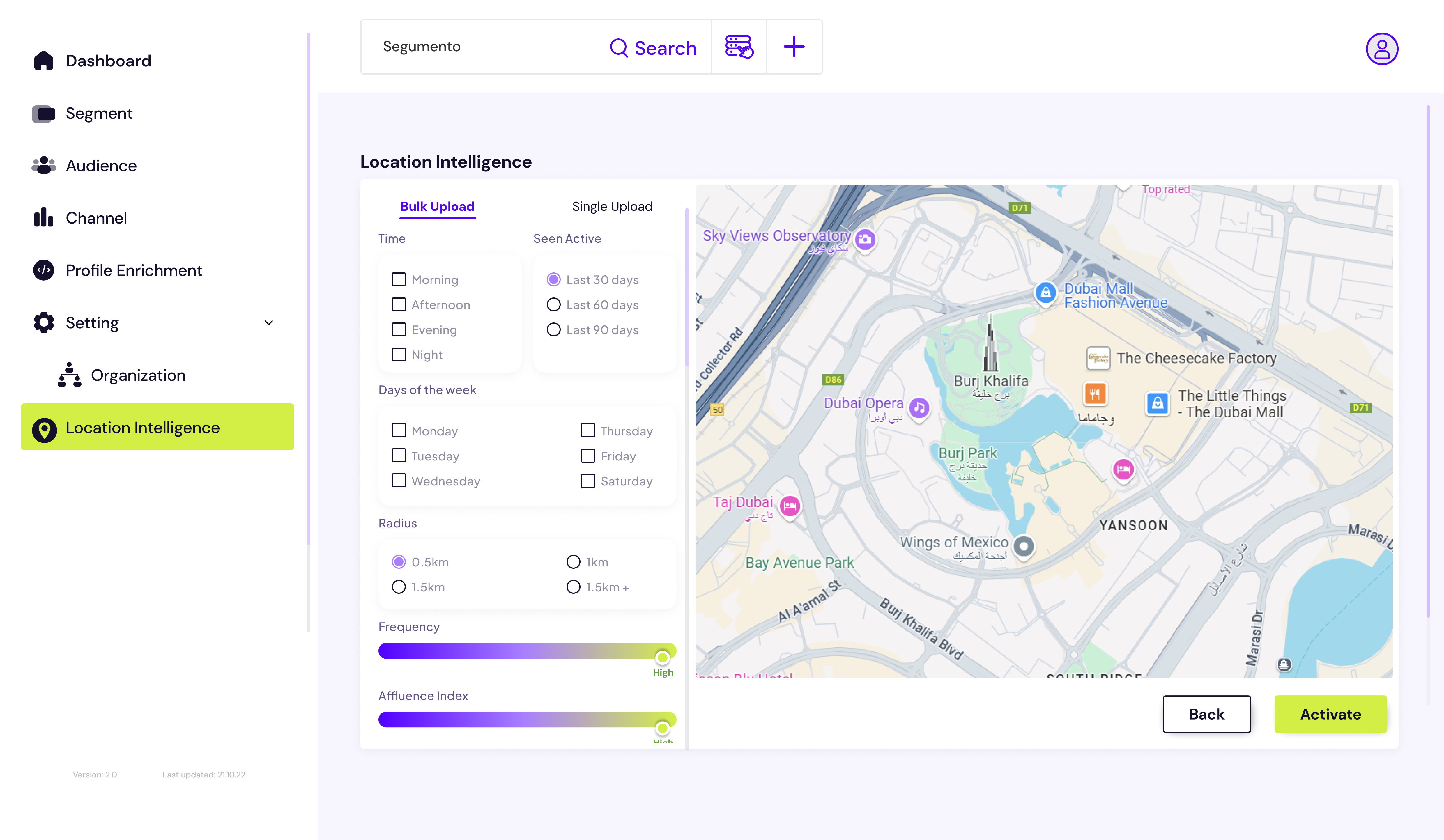Click the user profile avatar icon
This screenshot has width=1444, height=840.
point(1381,49)
